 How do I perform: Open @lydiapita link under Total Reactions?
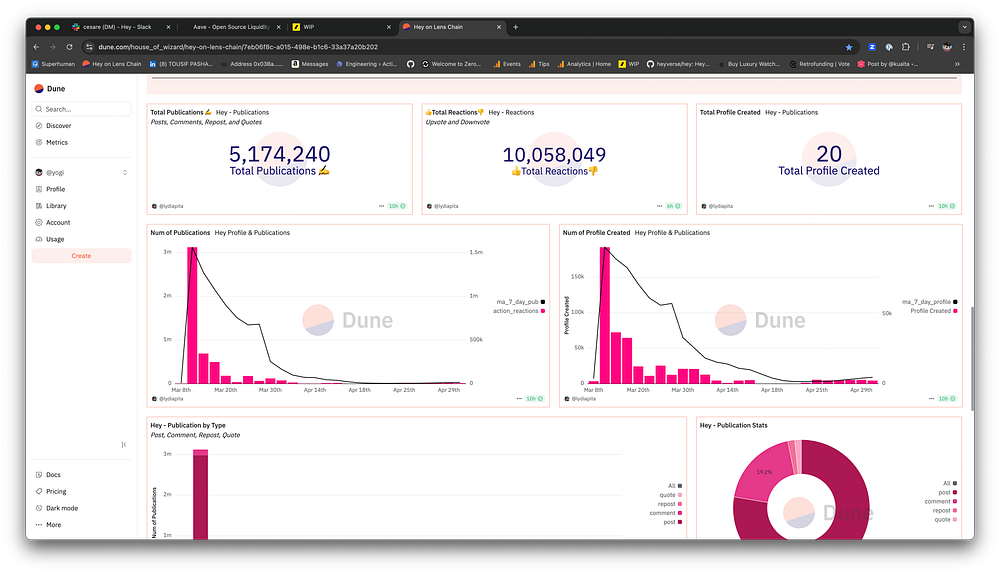[x=443, y=206]
